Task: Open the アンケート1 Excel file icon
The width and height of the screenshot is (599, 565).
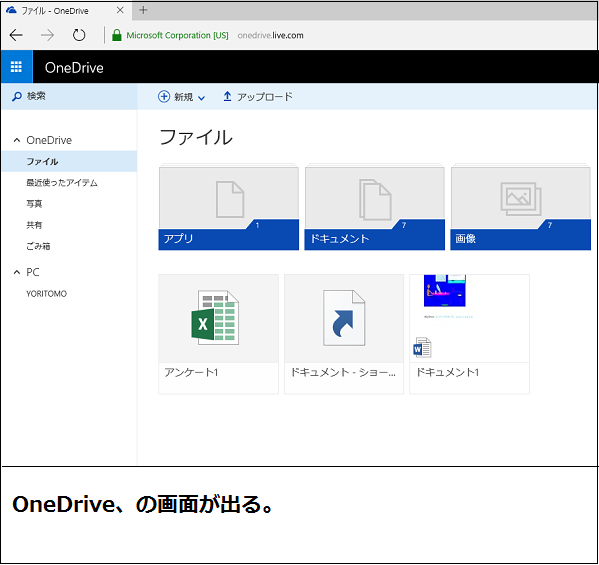Action: pyautogui.click(x=215, y=318)
